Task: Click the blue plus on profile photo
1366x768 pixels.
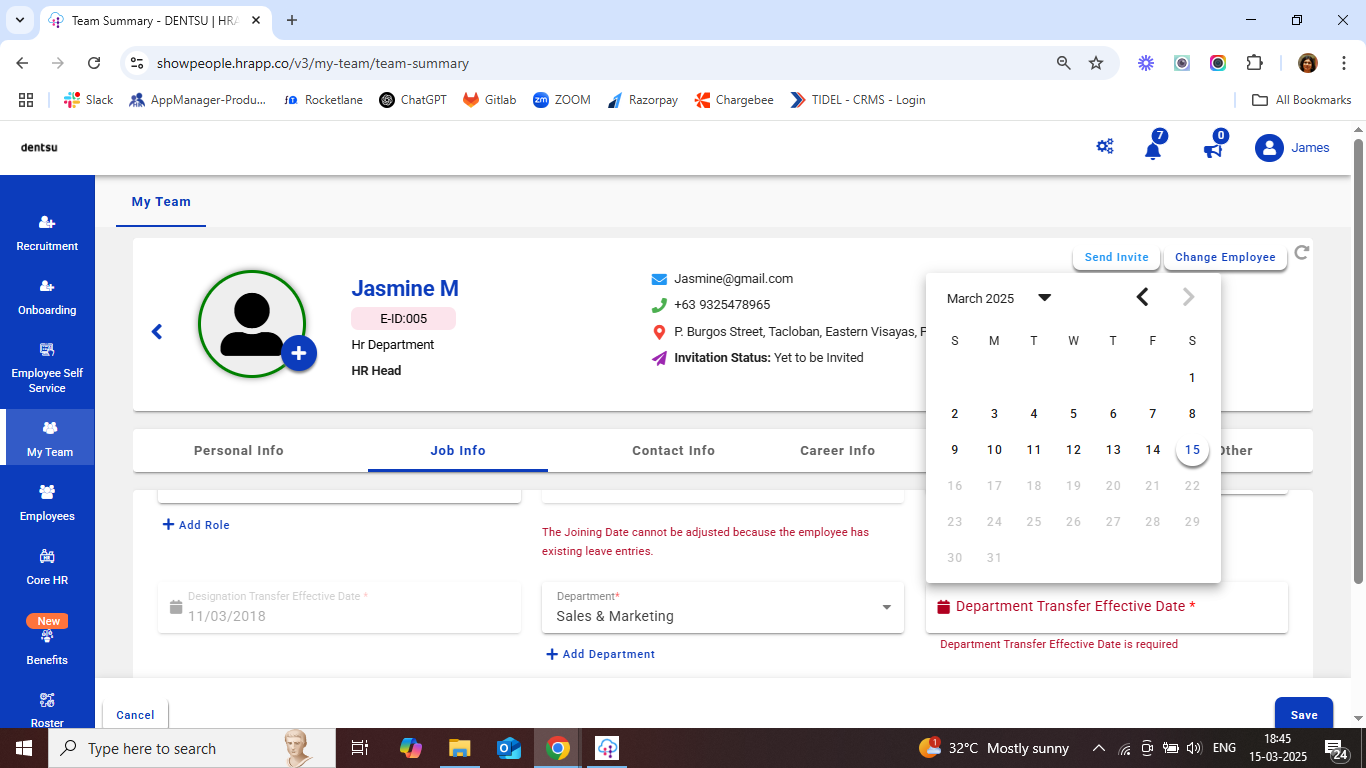Action: (299, 354)
